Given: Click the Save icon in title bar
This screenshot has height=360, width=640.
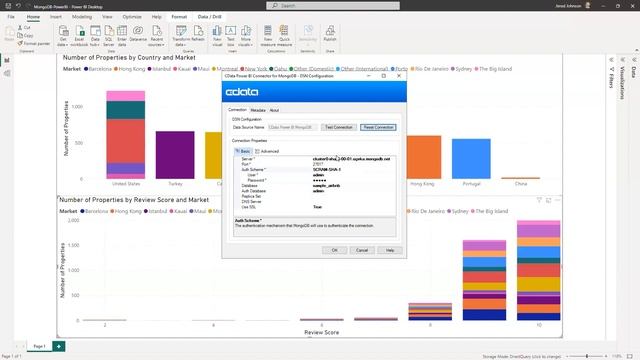Looking at the screenshot, I should [x=8, y=6].
